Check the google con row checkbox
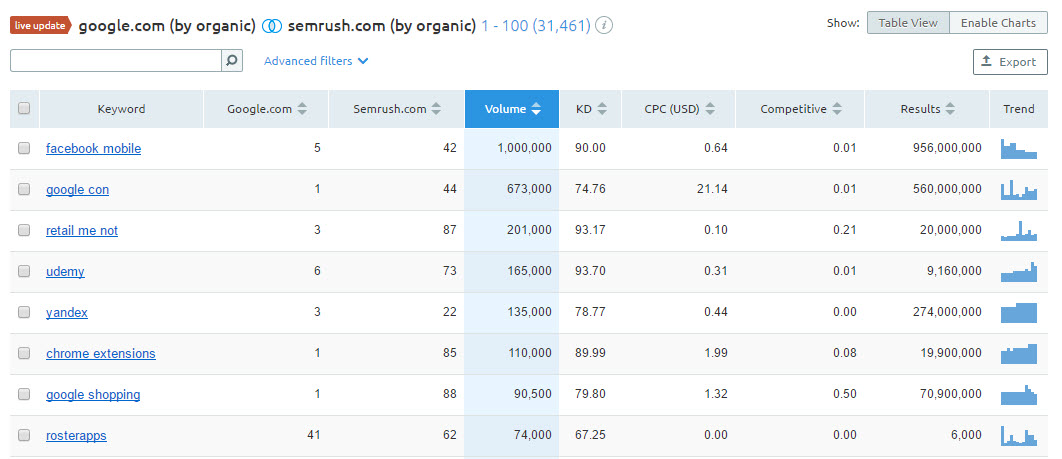Viewport: 1062px width, 459px height. coord(24,190)
